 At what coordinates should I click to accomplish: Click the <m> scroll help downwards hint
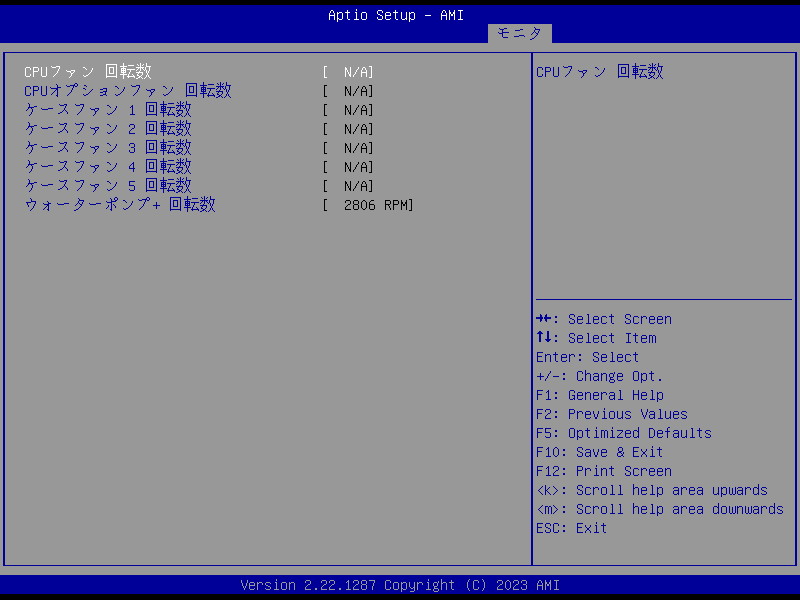[660, 509]
